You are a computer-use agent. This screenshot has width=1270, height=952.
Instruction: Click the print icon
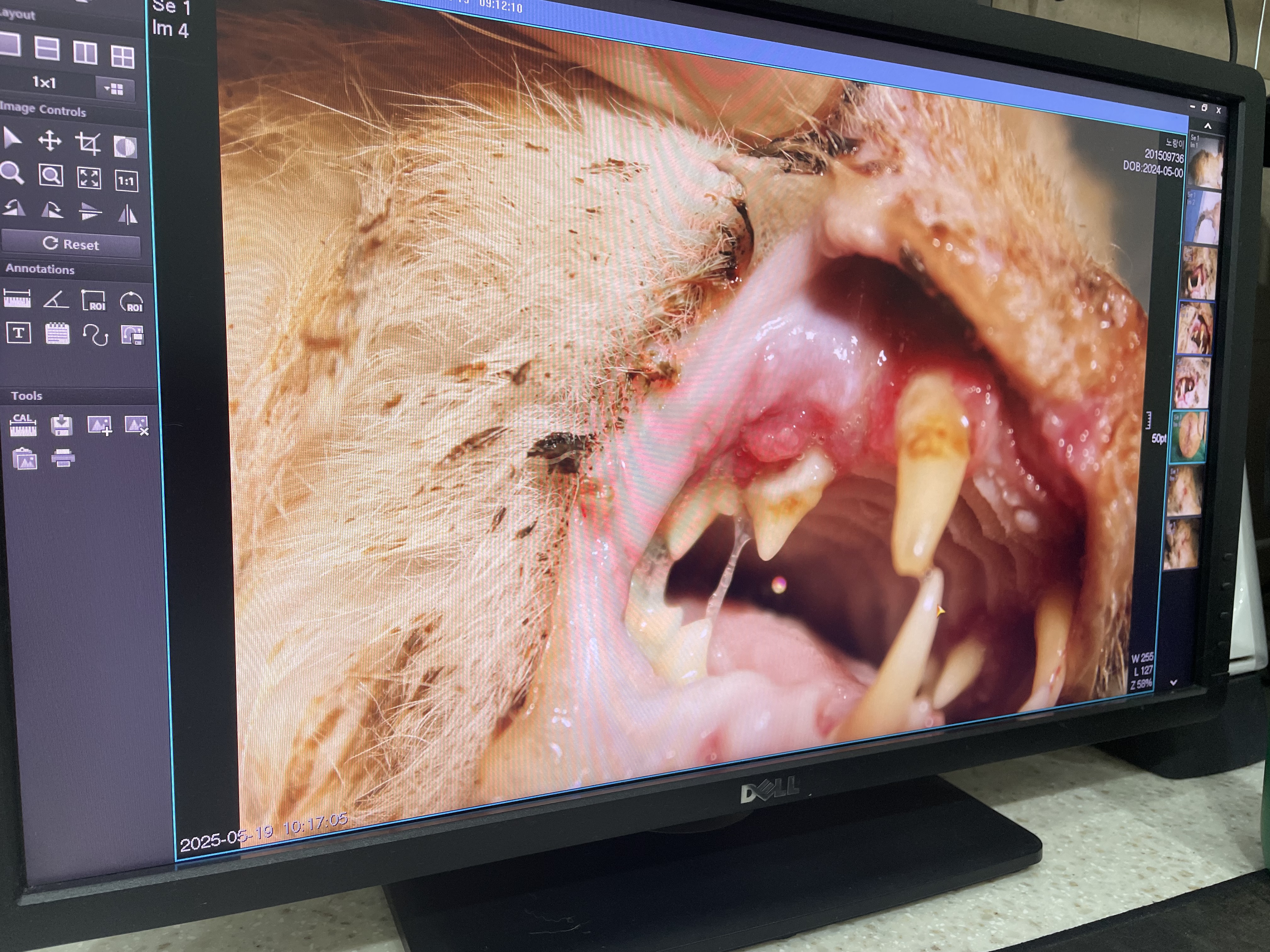[x=63, y=458]
